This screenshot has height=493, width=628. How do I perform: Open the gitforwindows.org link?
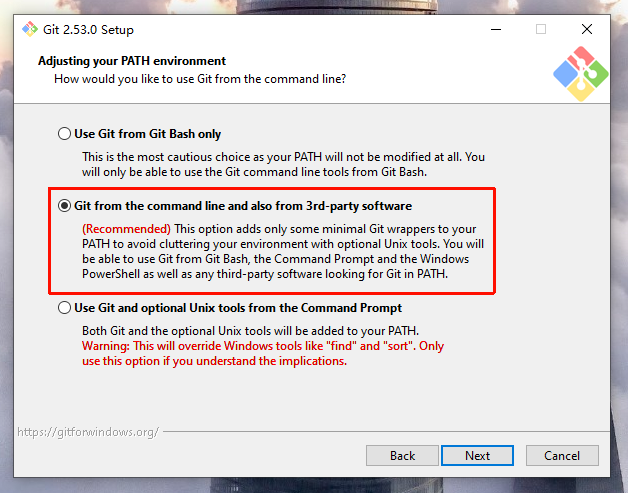tap(88, 432)
